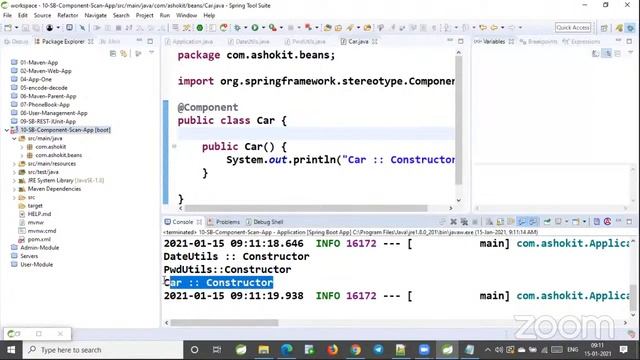This screenshot has width=640, height=360.
Task: Click Chrome icon in taskbar
Action: [x=356, y=350]
